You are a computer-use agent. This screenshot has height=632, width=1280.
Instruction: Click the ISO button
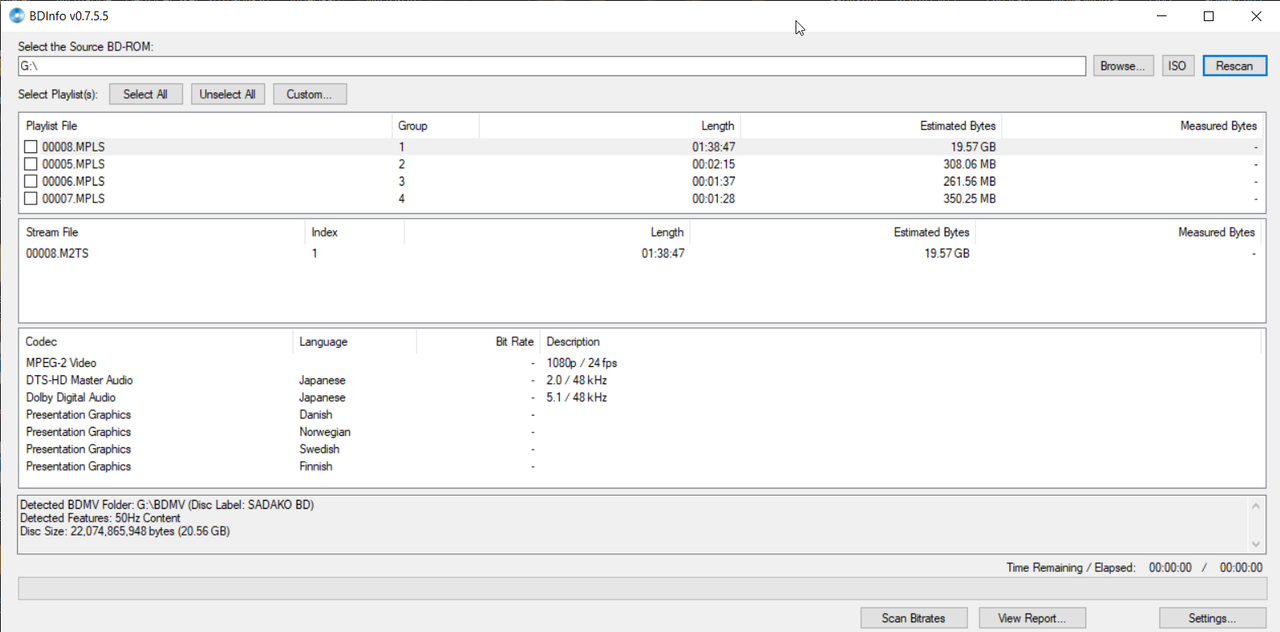[x=1178, y=66]
